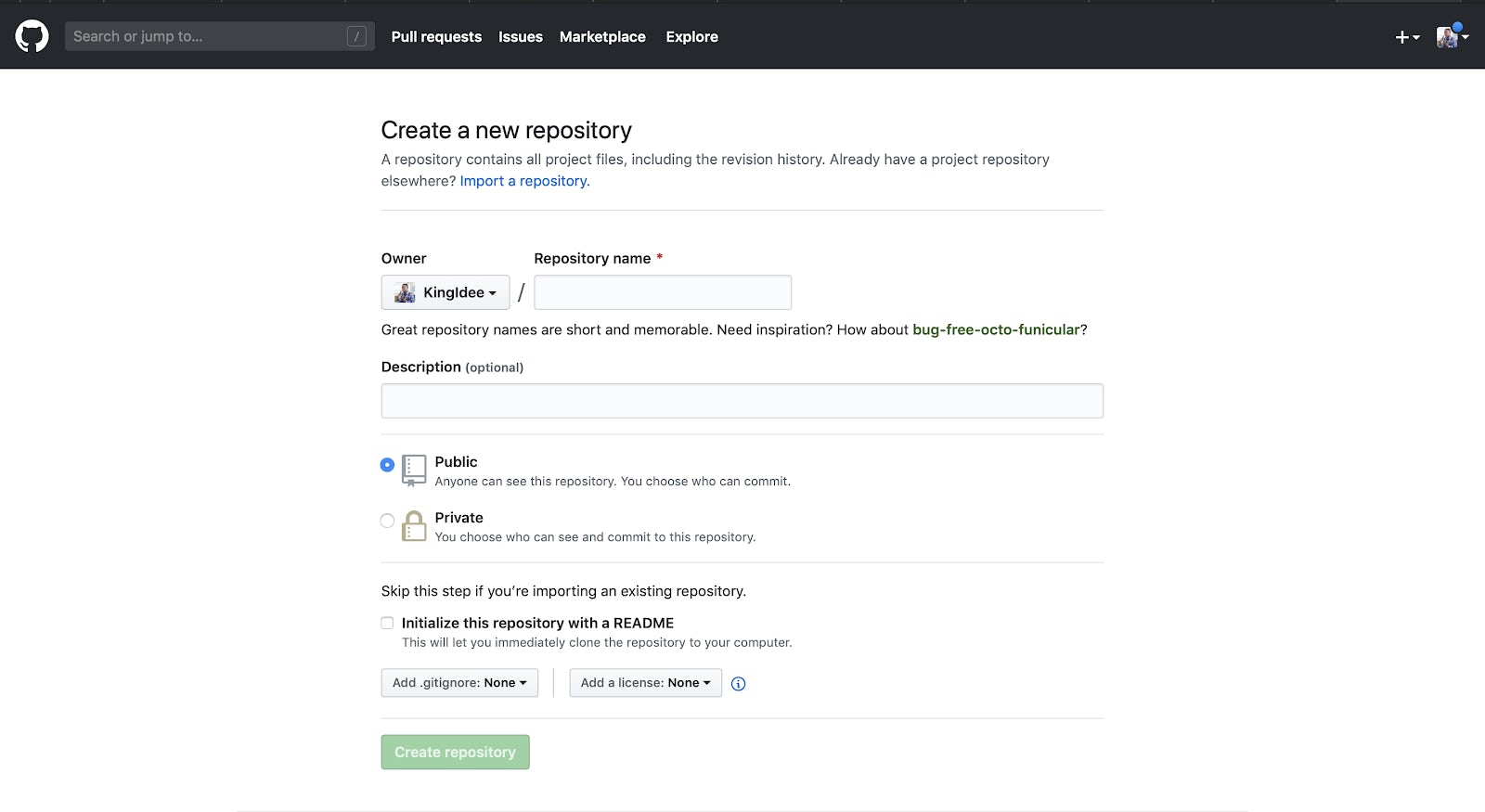The image size is (1485, 812).
Task: Open the Issues navigation item
Action: pyautogui.click(x=520, y=37)
